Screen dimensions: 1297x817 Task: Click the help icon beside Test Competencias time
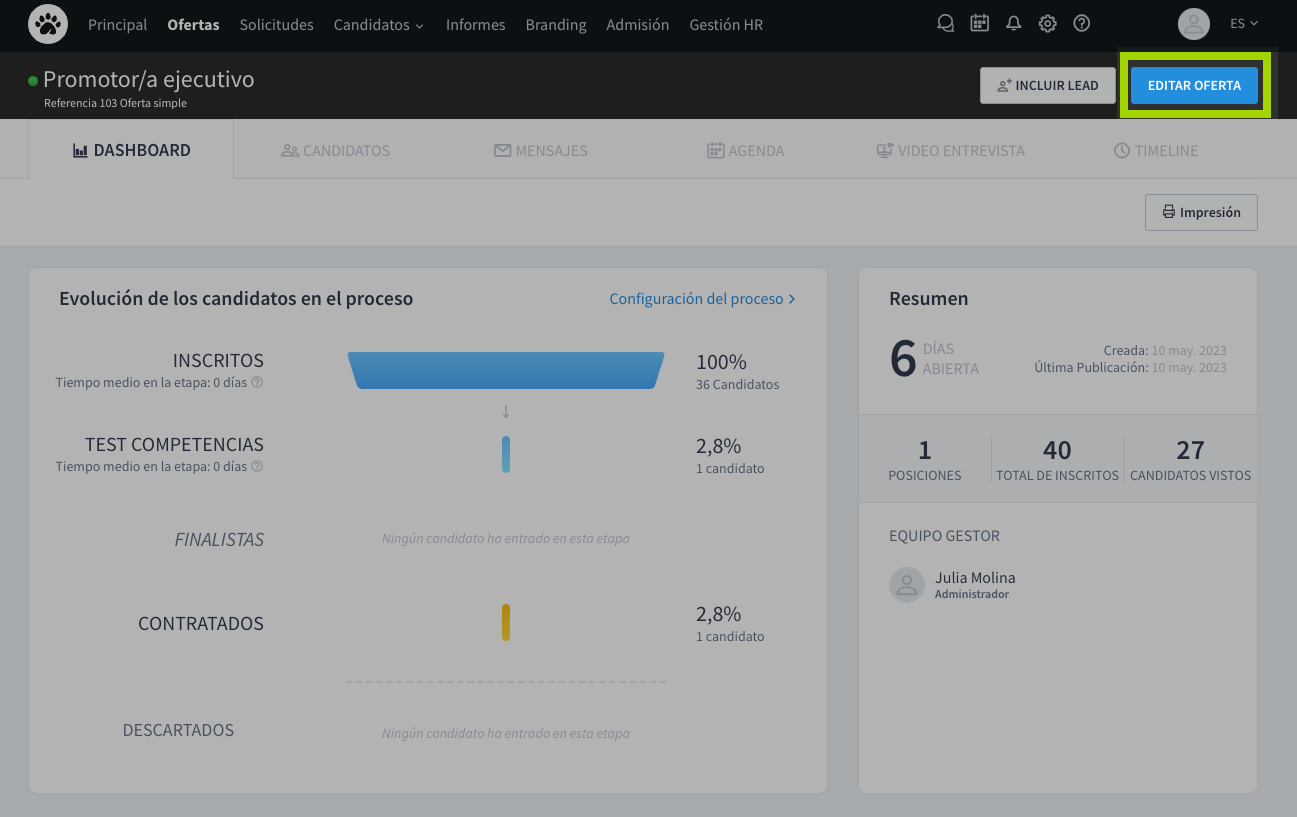point(257,467)
